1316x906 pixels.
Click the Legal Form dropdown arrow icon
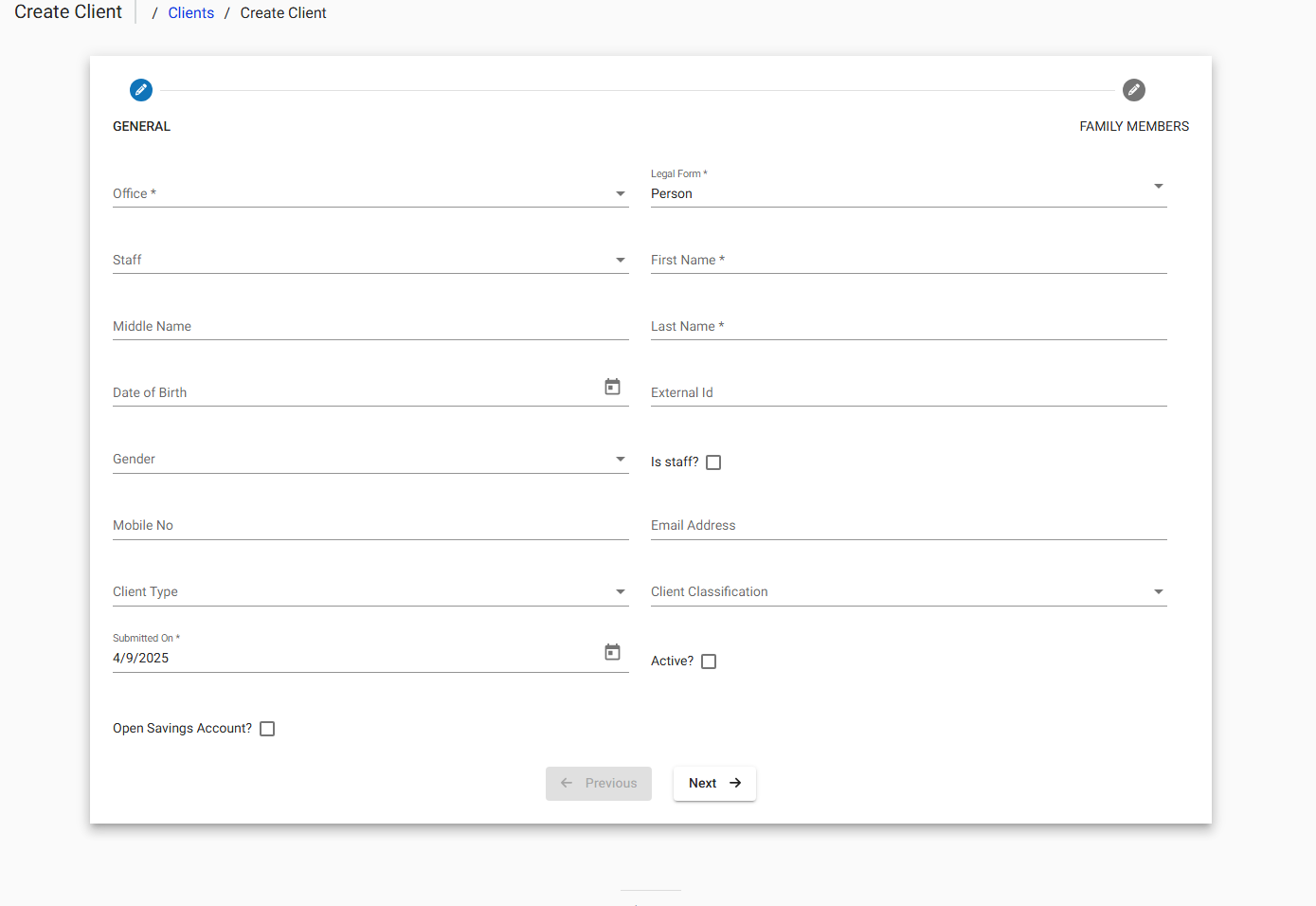[1158, 186]
